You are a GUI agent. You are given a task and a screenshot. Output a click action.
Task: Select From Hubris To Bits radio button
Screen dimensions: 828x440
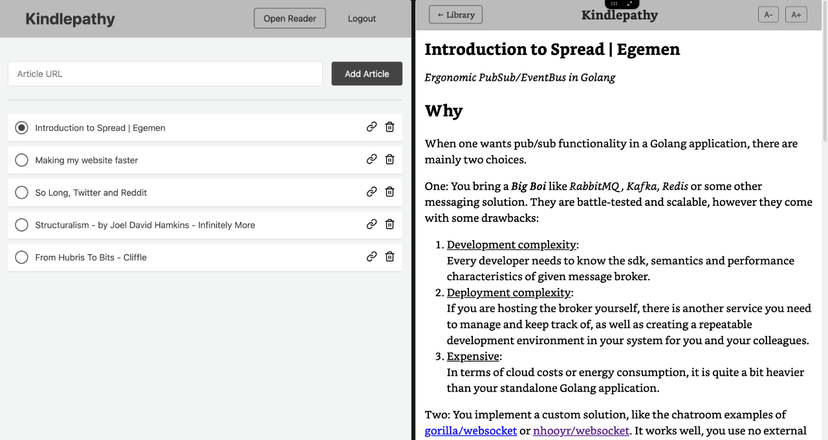(22, 257)
